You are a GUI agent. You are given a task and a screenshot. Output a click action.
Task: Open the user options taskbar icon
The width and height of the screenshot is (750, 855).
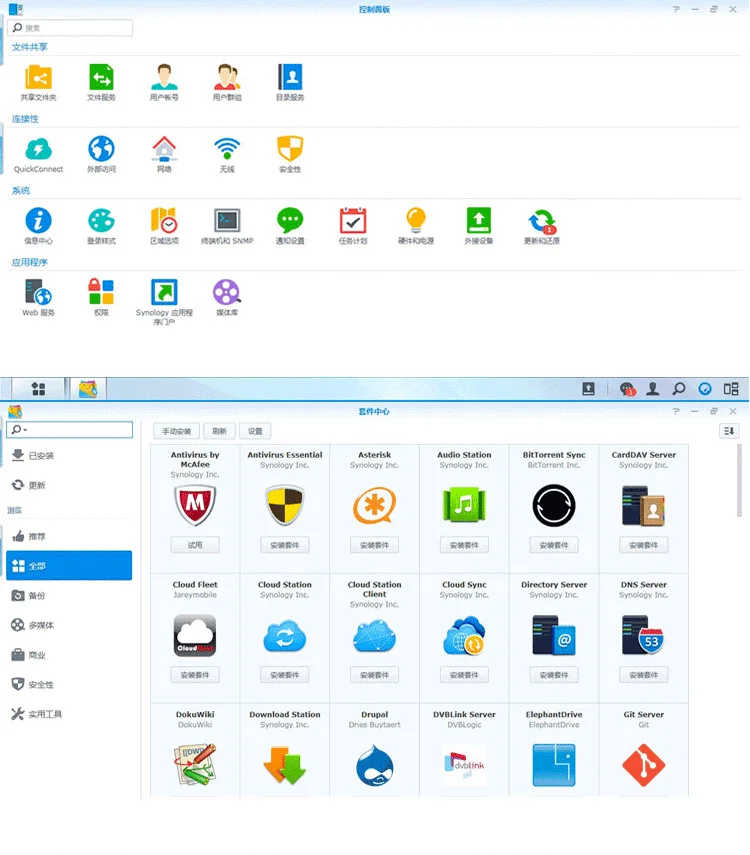pyautogui.click(x=652, y=389)
